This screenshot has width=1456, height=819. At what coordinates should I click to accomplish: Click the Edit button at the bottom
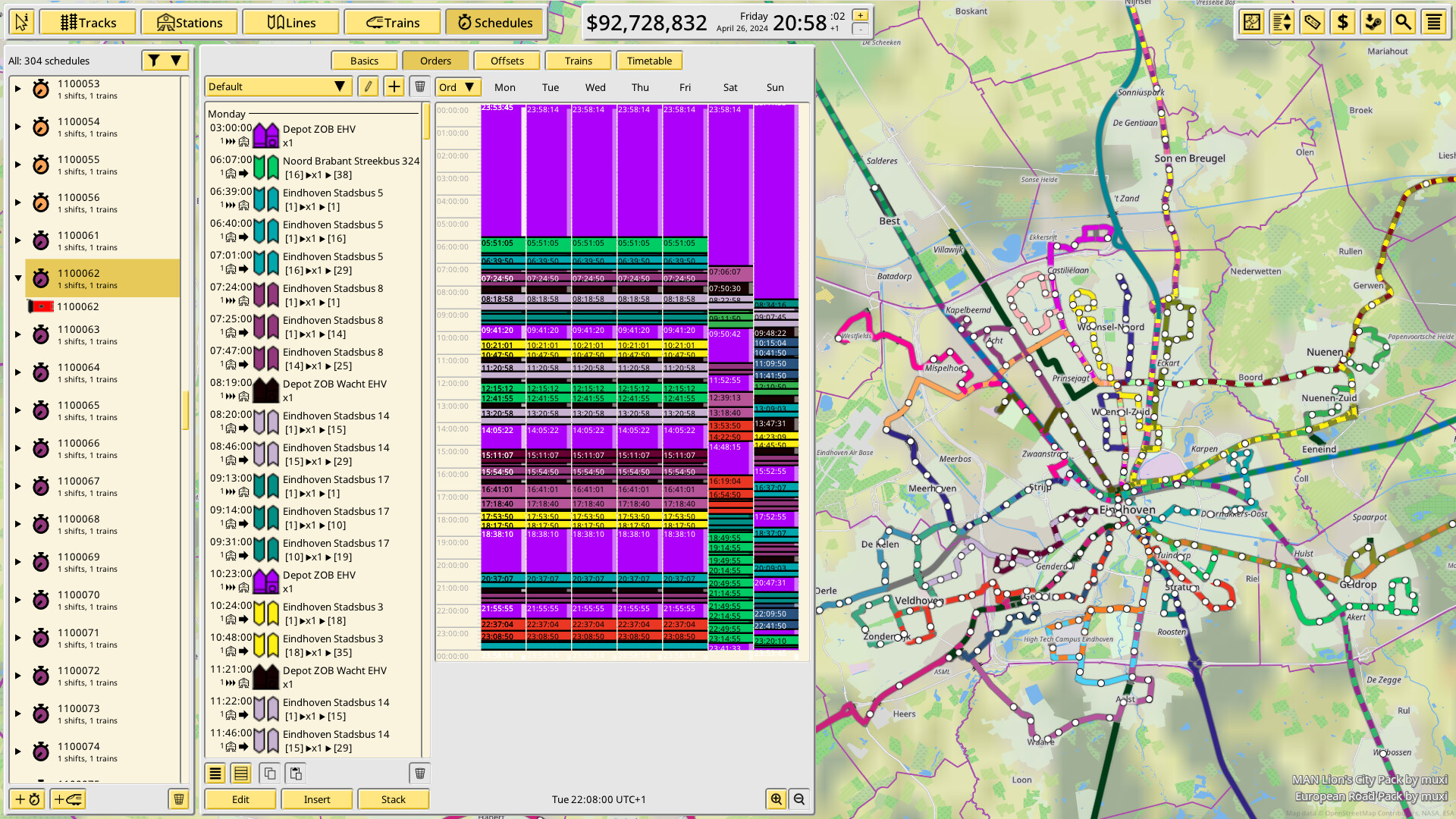[240, 799]
